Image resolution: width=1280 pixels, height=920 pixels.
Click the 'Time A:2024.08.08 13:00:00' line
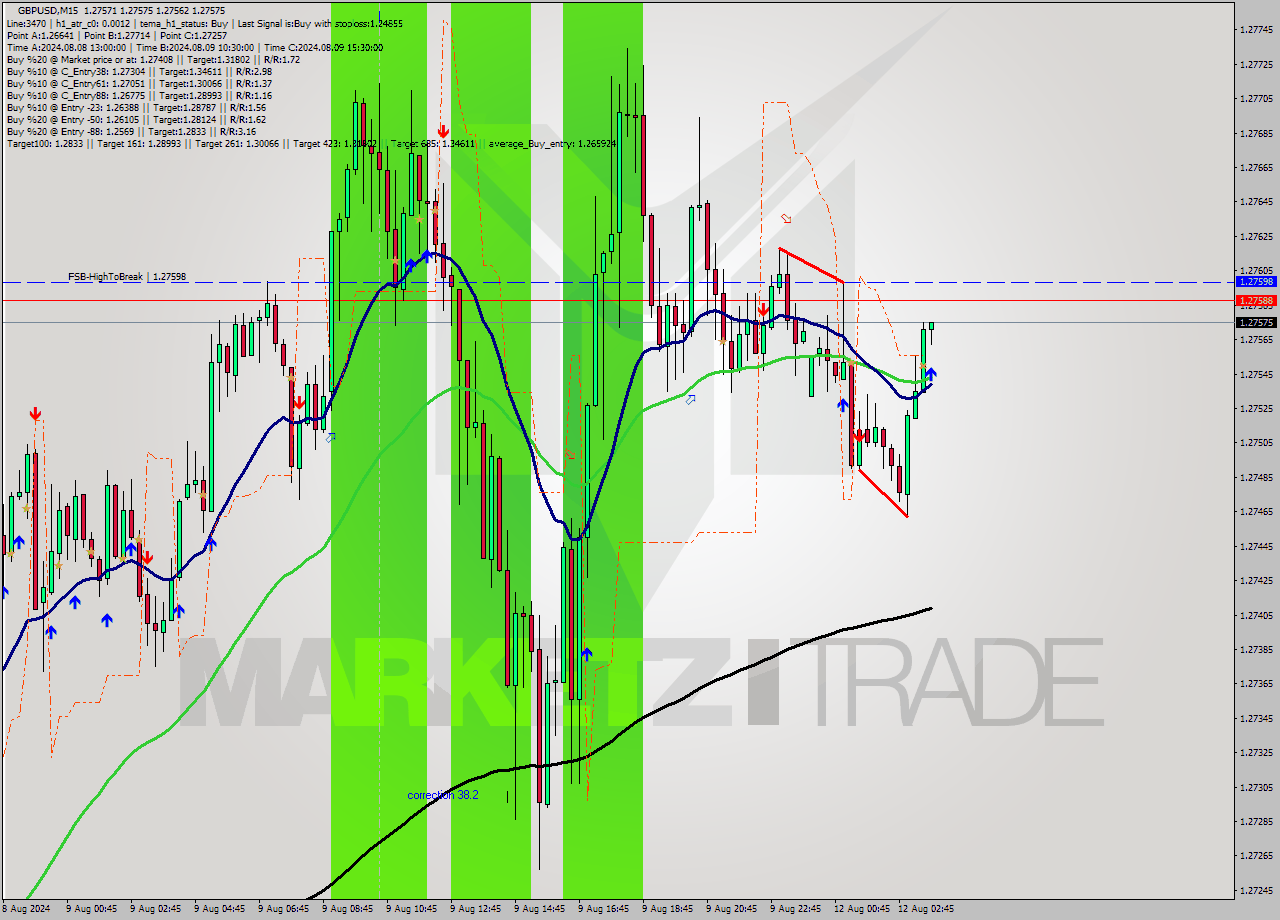click(x=196, y=47)
